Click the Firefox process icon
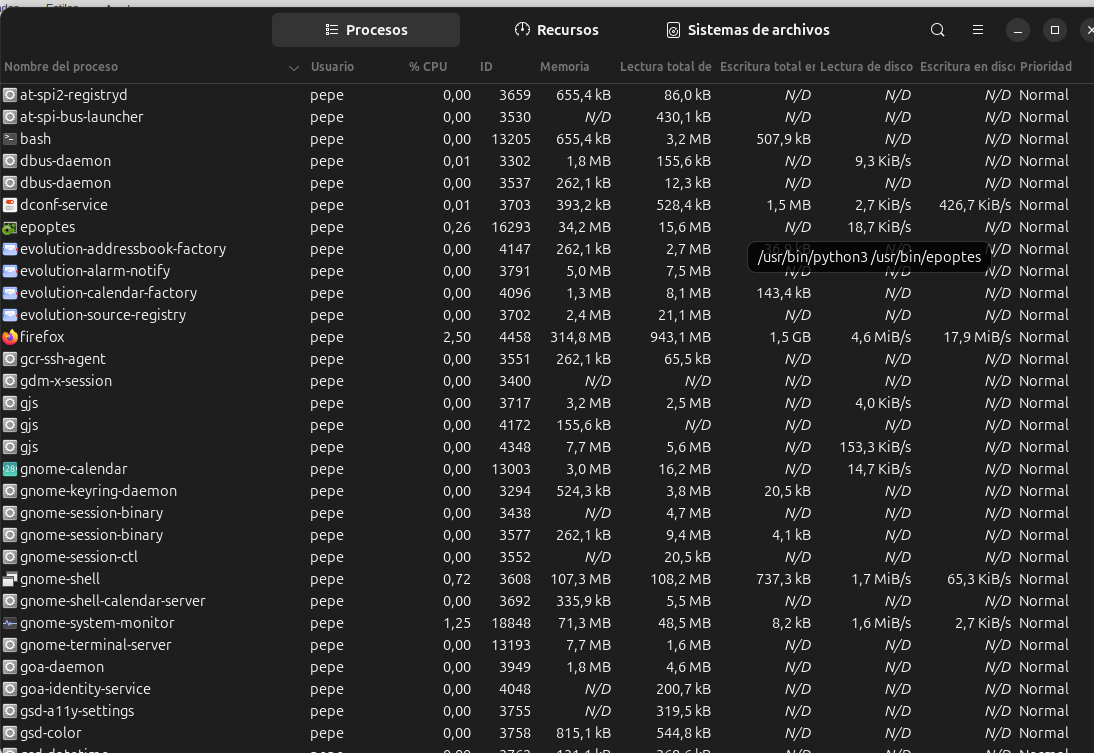1094x753 pixels. coord(10,337)
